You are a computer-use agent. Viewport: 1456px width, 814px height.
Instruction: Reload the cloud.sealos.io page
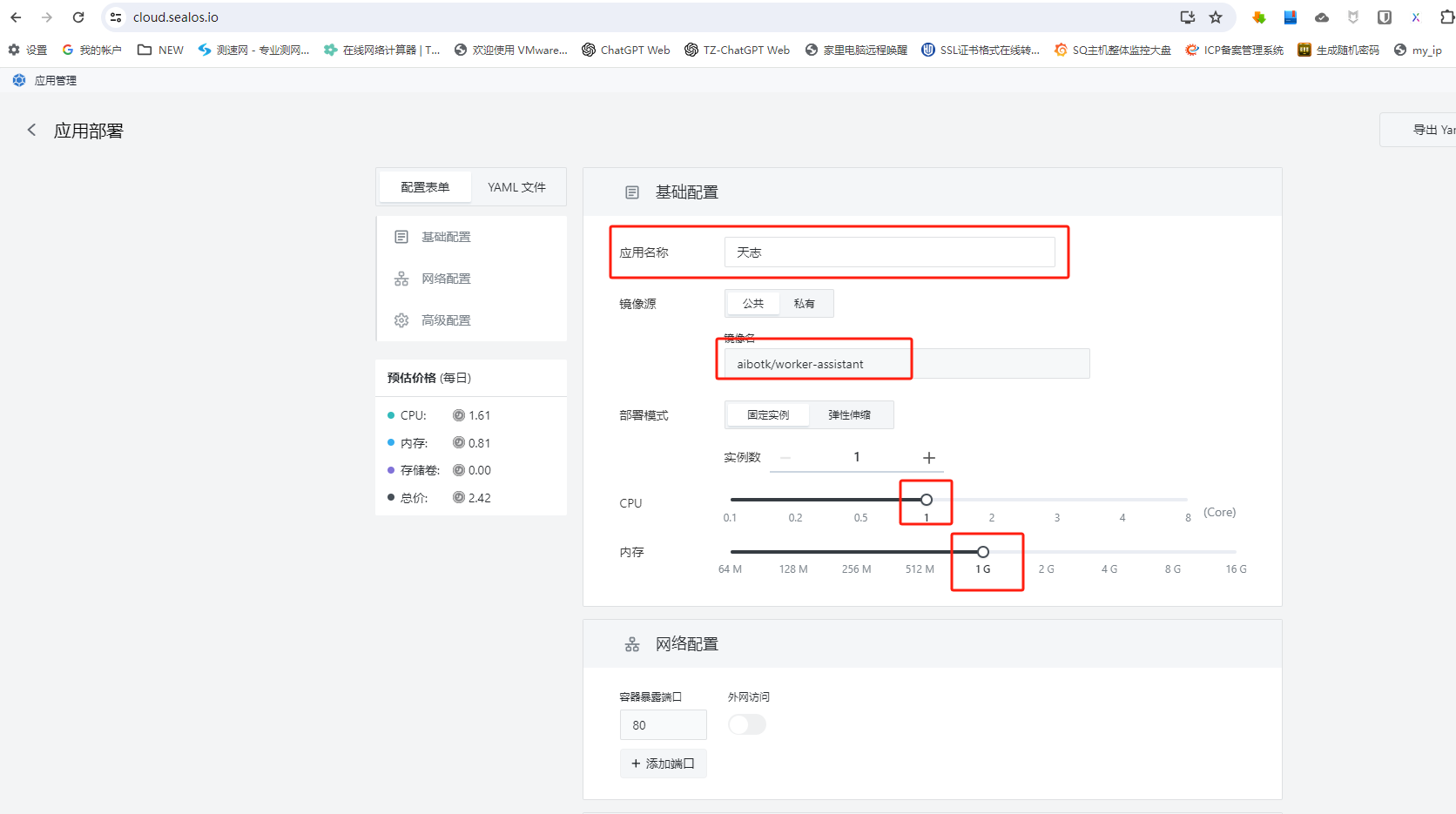(x=78, y=17)
